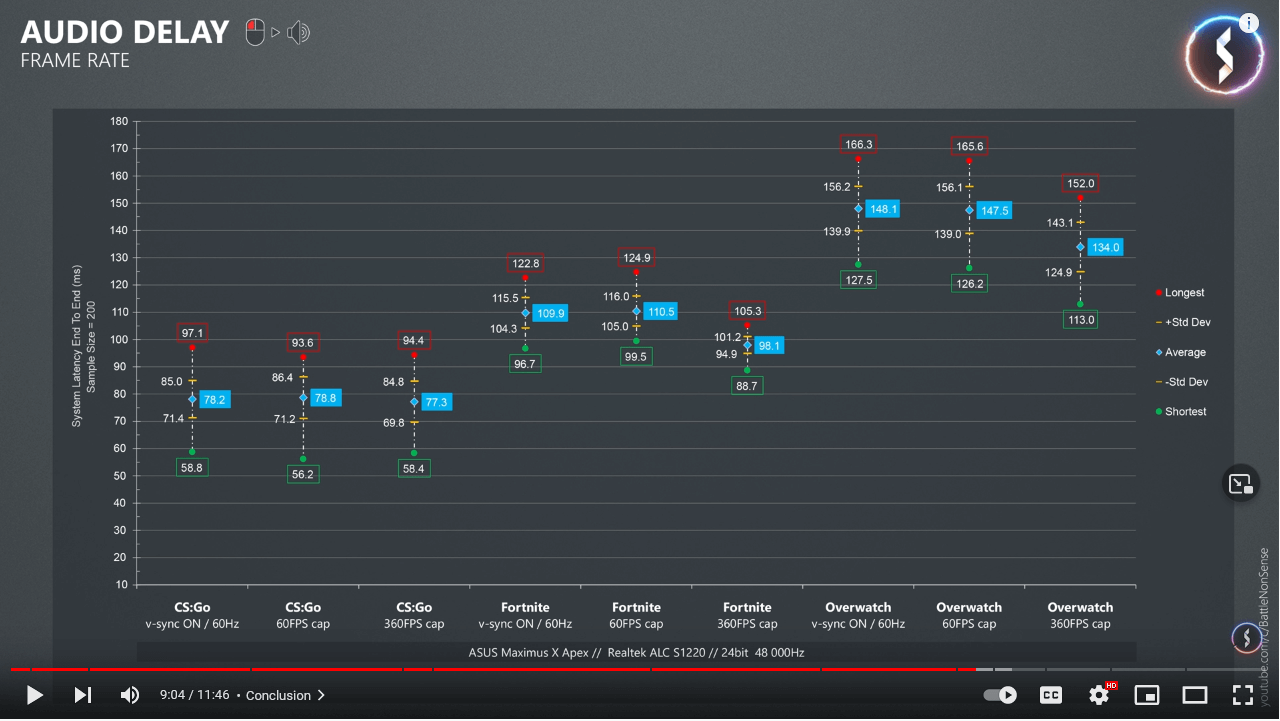Open the player Settings gear
1280x721 pixels.
(1098, 695)
